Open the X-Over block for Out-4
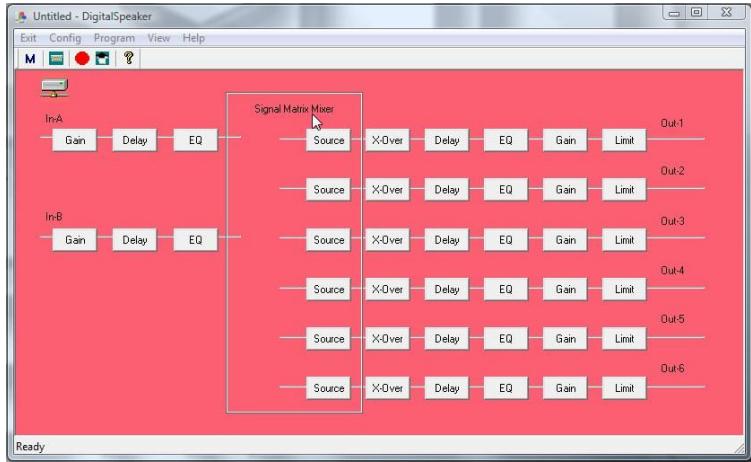Viewport: 751px width, 462px height. click(x=387, y=289)
